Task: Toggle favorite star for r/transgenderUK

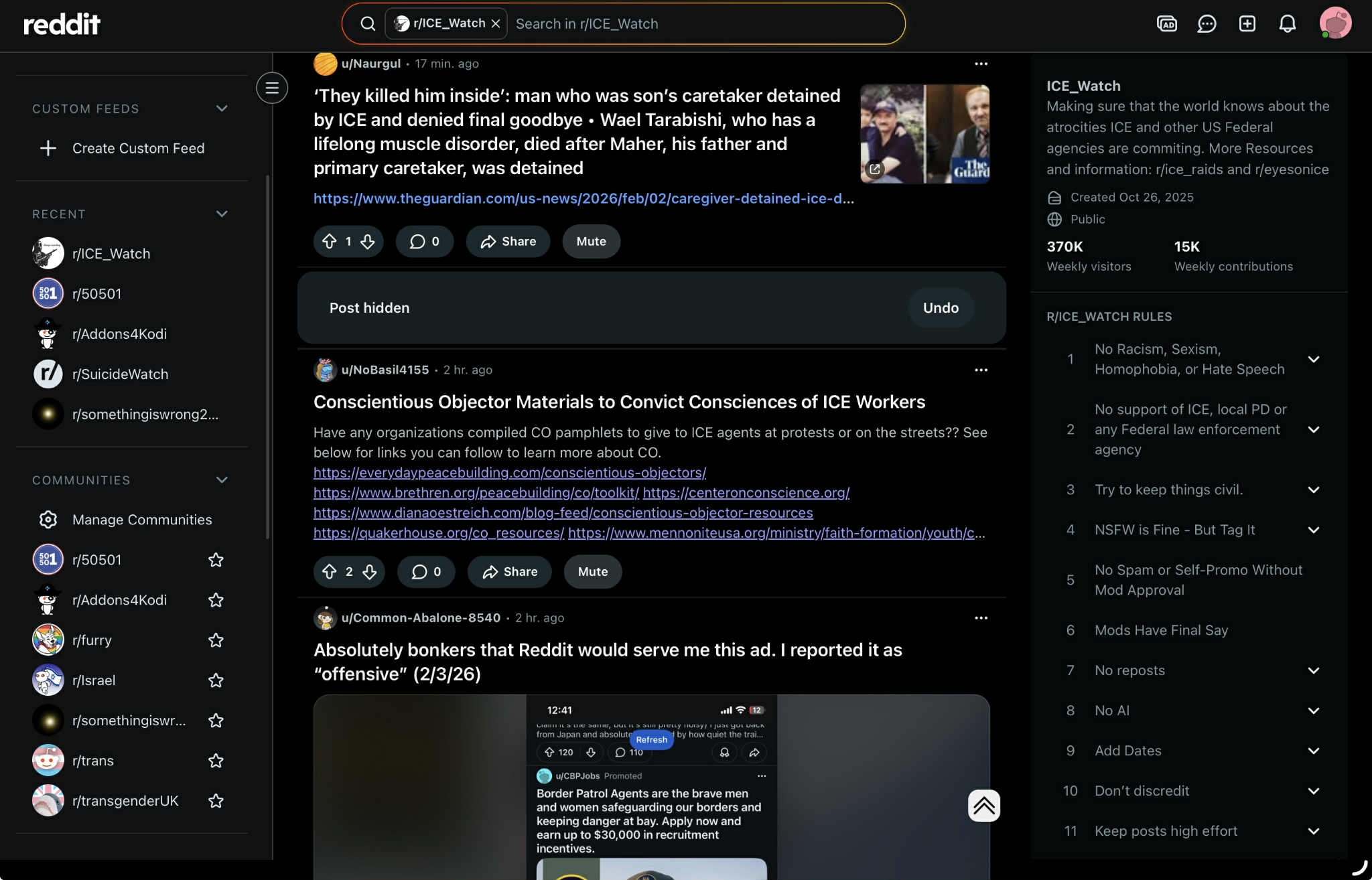Action: [x=216, y=801]
